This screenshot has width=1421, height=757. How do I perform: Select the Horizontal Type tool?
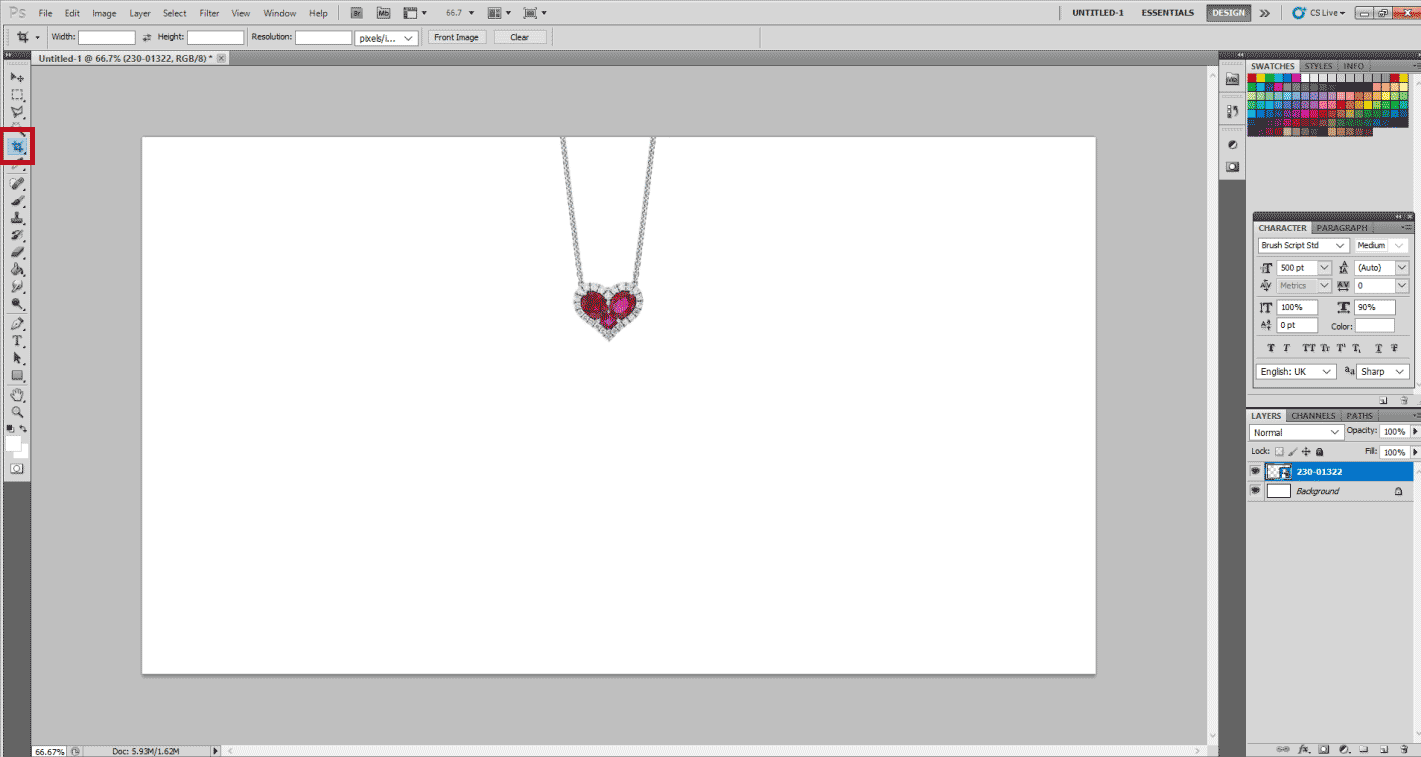[17, 341]
